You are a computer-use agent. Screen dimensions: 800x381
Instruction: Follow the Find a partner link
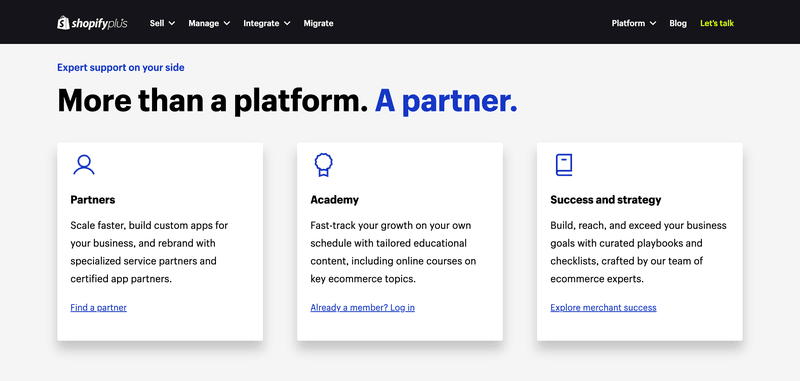click(x=98, y=308)
